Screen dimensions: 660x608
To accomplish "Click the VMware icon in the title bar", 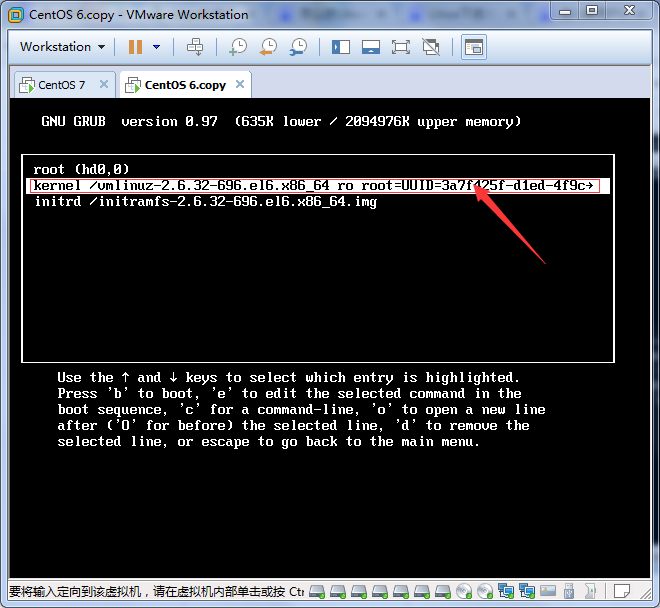I will click(16, 15).
